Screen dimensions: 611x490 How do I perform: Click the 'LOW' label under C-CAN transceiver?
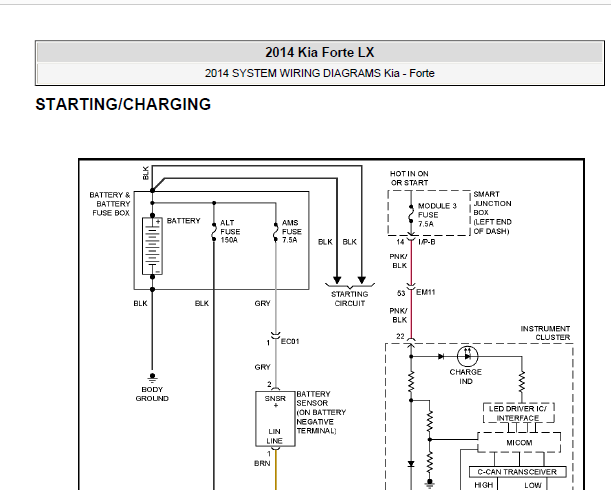click(x=533, y=485)
